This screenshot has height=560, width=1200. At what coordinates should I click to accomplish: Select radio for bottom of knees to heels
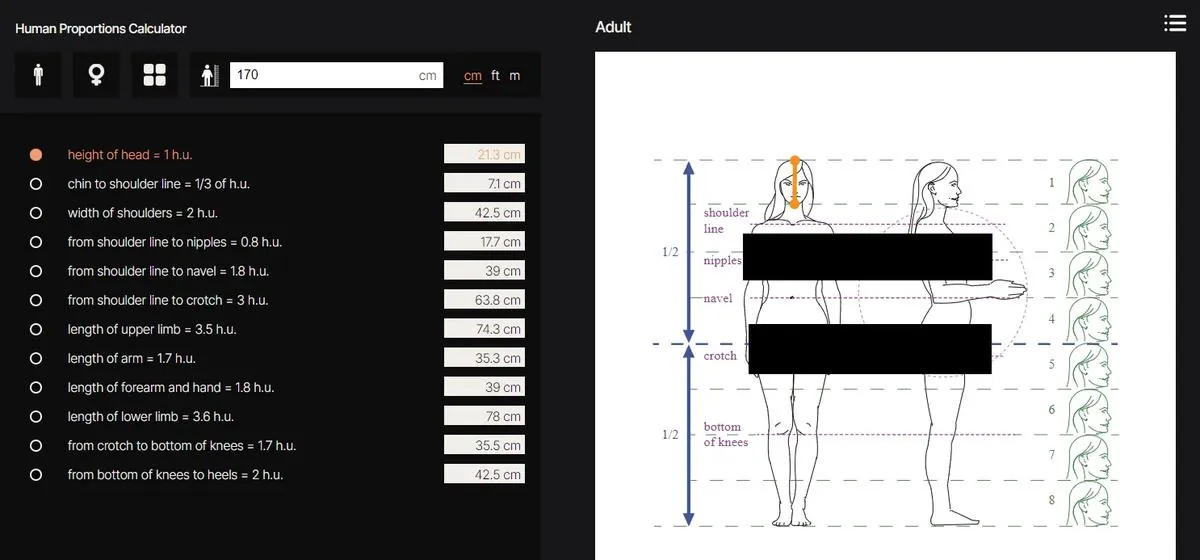click(x=36, y=474)
